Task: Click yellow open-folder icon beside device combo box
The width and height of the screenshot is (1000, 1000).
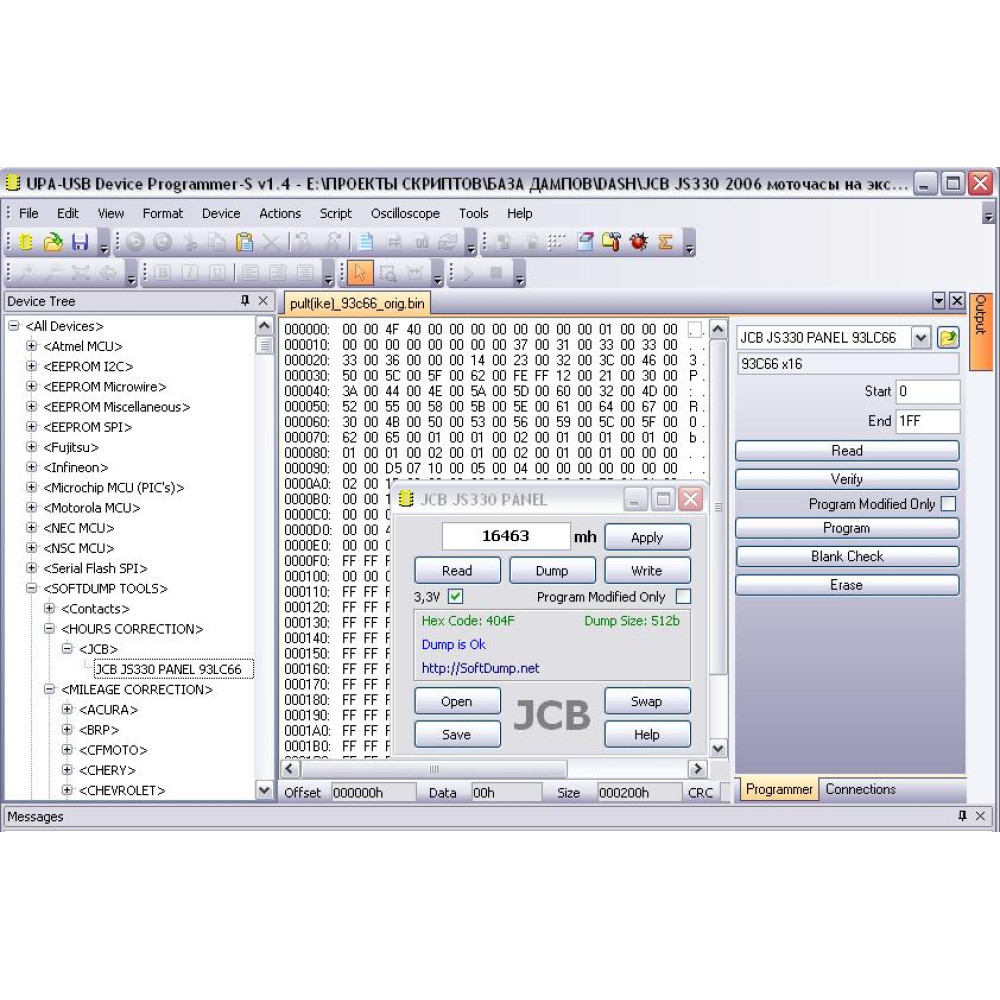Action: coord(948,337)
